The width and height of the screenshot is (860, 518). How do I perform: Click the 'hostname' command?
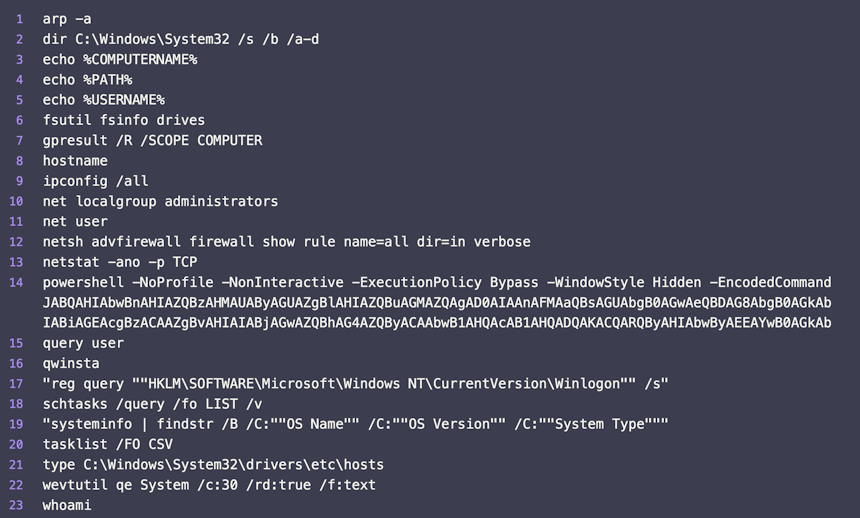pyautogui.click(x=75, y=161)
